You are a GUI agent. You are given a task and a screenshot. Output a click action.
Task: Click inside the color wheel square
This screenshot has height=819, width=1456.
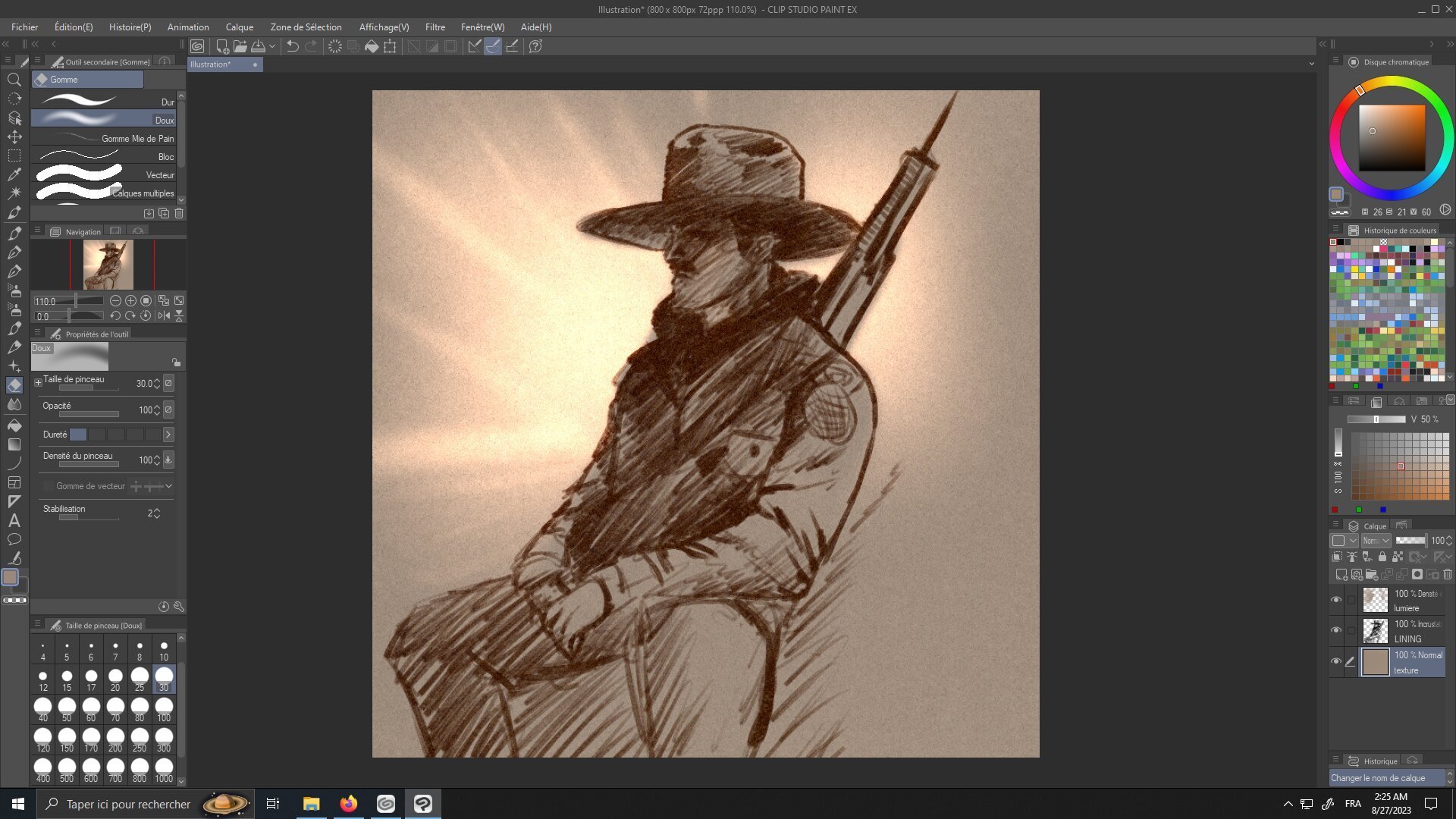[1392, 138]
